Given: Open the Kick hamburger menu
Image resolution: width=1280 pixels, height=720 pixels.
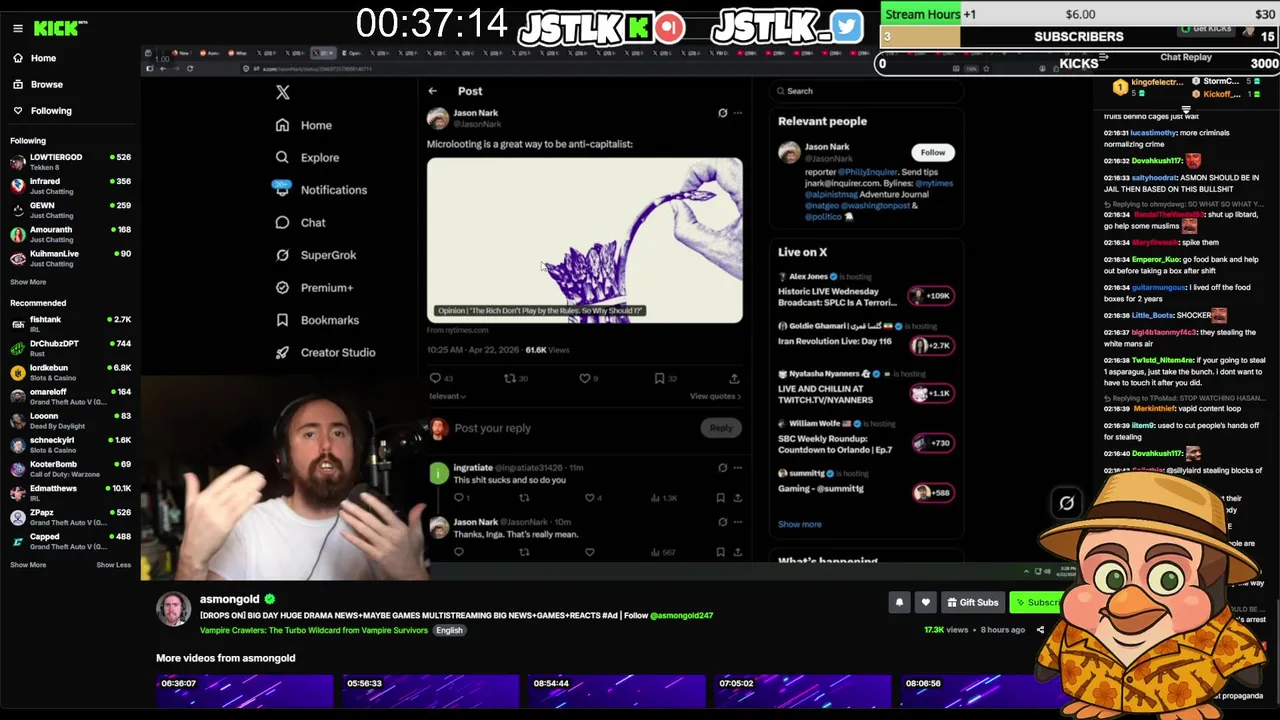Looking at the screenshot, I should tap(18, 28).
